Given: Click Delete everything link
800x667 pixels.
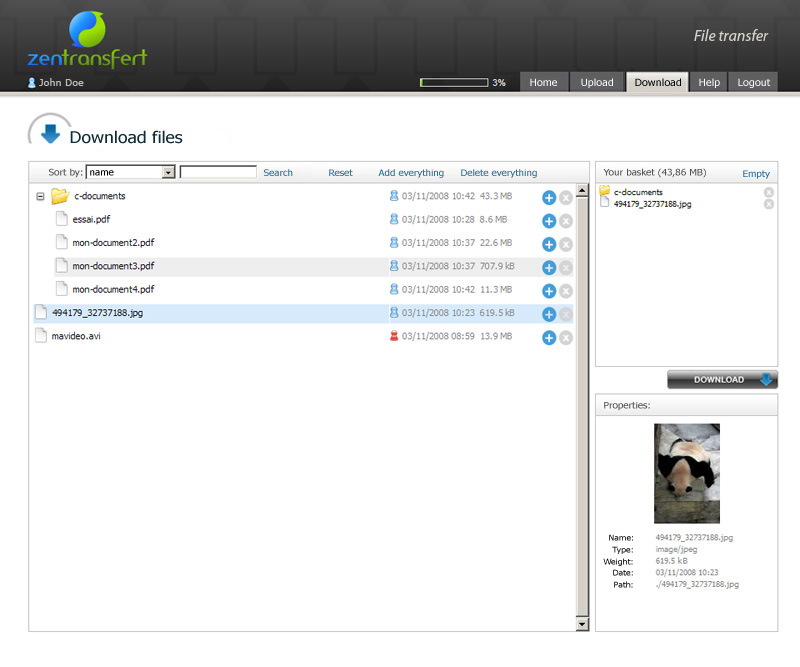Looking at the screenshot, I should click(x=498, y=172).
